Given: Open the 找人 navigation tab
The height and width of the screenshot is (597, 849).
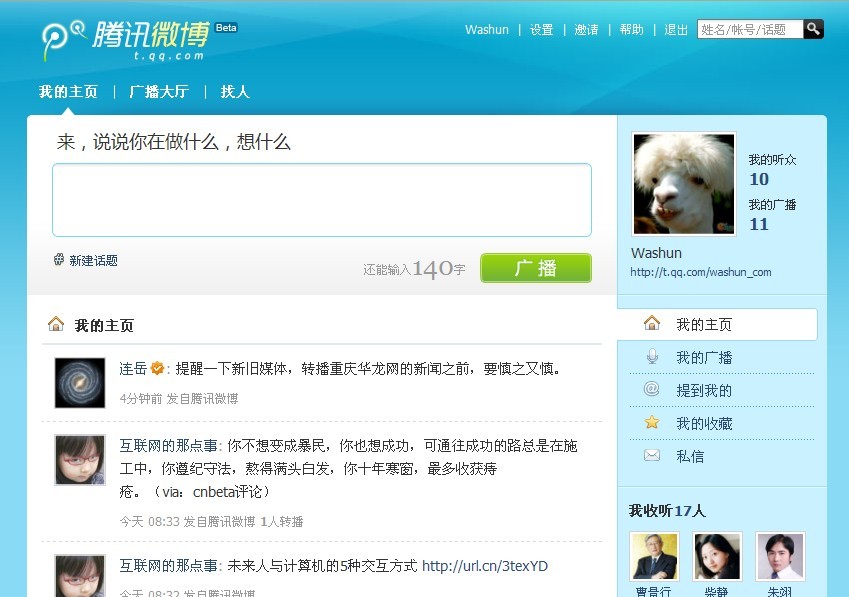Looking at the screenshot, I should 235,91.
